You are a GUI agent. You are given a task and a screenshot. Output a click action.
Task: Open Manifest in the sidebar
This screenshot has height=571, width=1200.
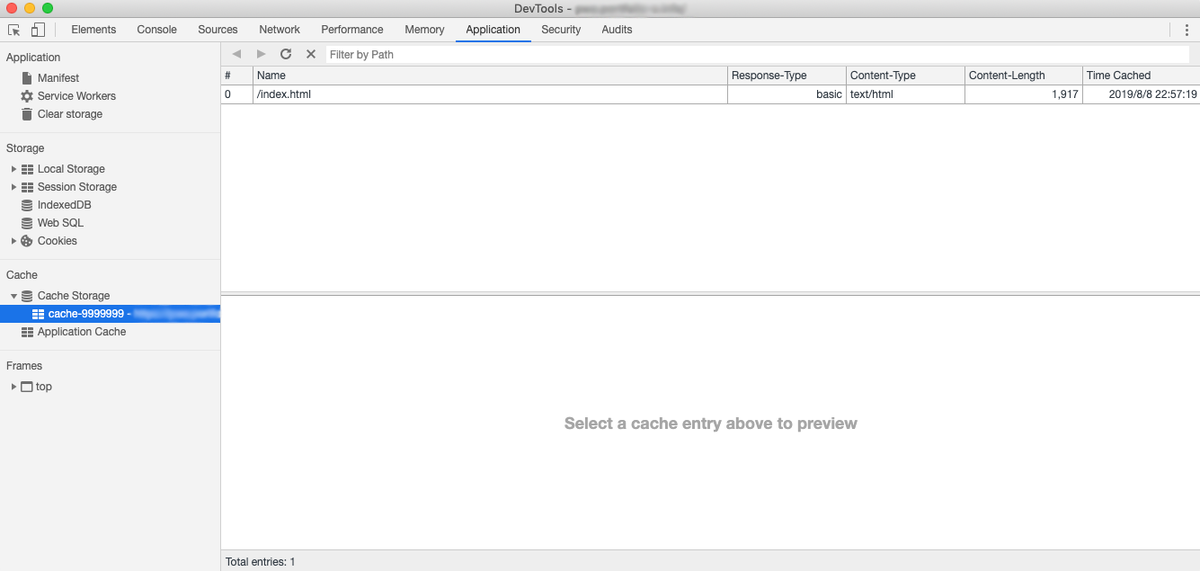pos(58,78)
